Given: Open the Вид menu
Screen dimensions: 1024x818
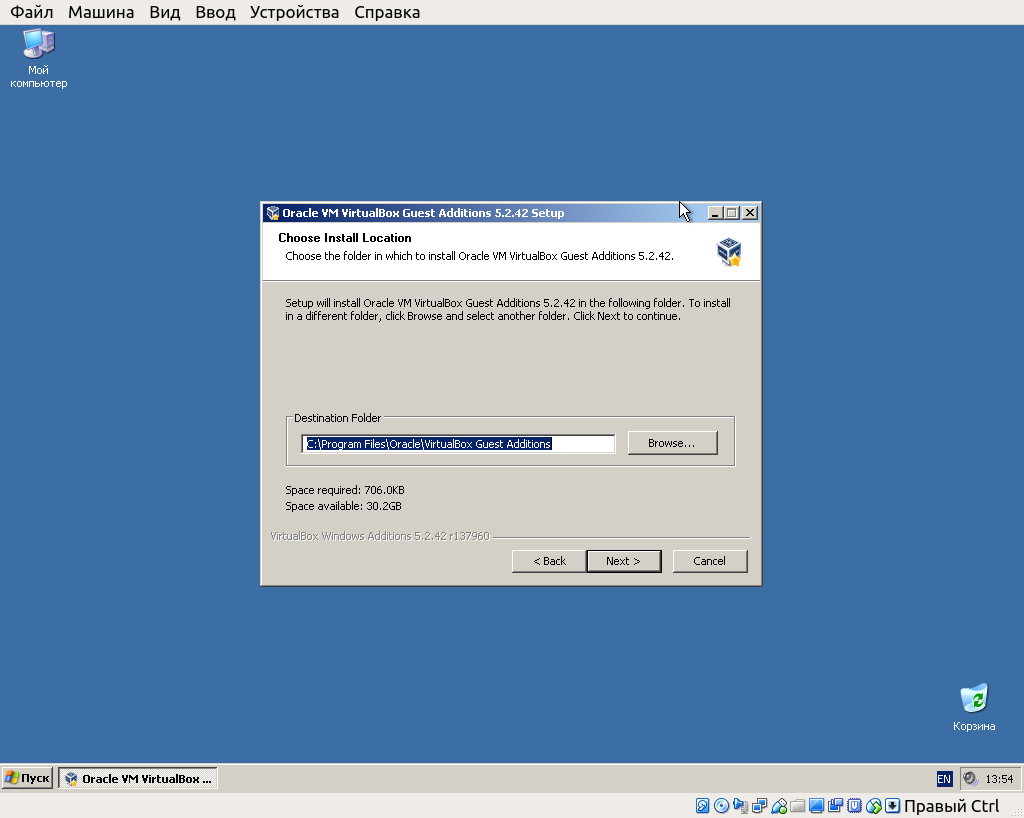Looking at the screenshot, I should (165, 12).
